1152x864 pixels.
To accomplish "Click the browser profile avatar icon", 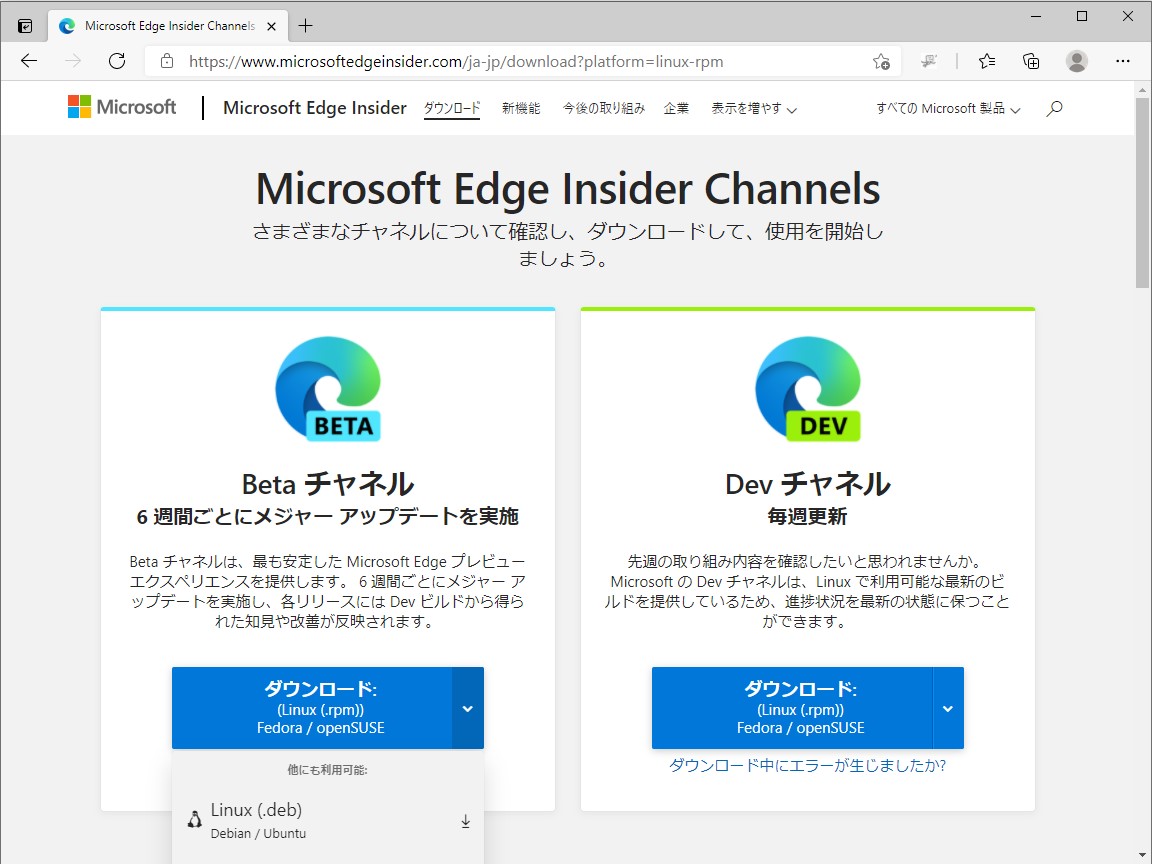I will (x=1076, y=61).
